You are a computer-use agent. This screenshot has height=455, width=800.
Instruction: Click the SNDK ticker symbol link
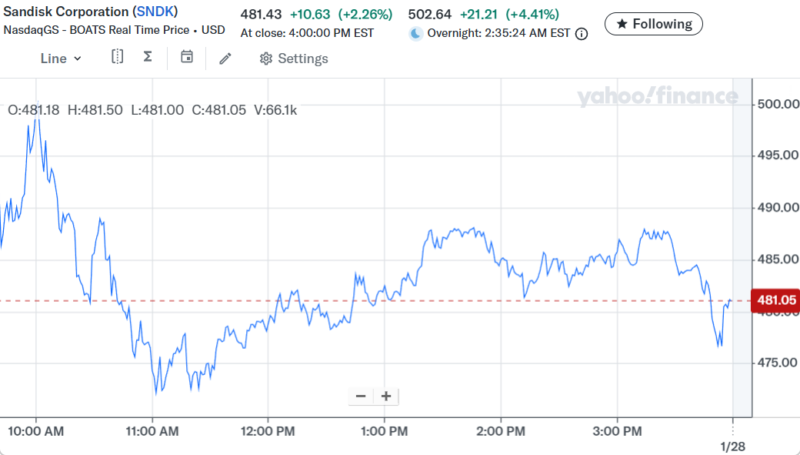click(x=158, y=10)
